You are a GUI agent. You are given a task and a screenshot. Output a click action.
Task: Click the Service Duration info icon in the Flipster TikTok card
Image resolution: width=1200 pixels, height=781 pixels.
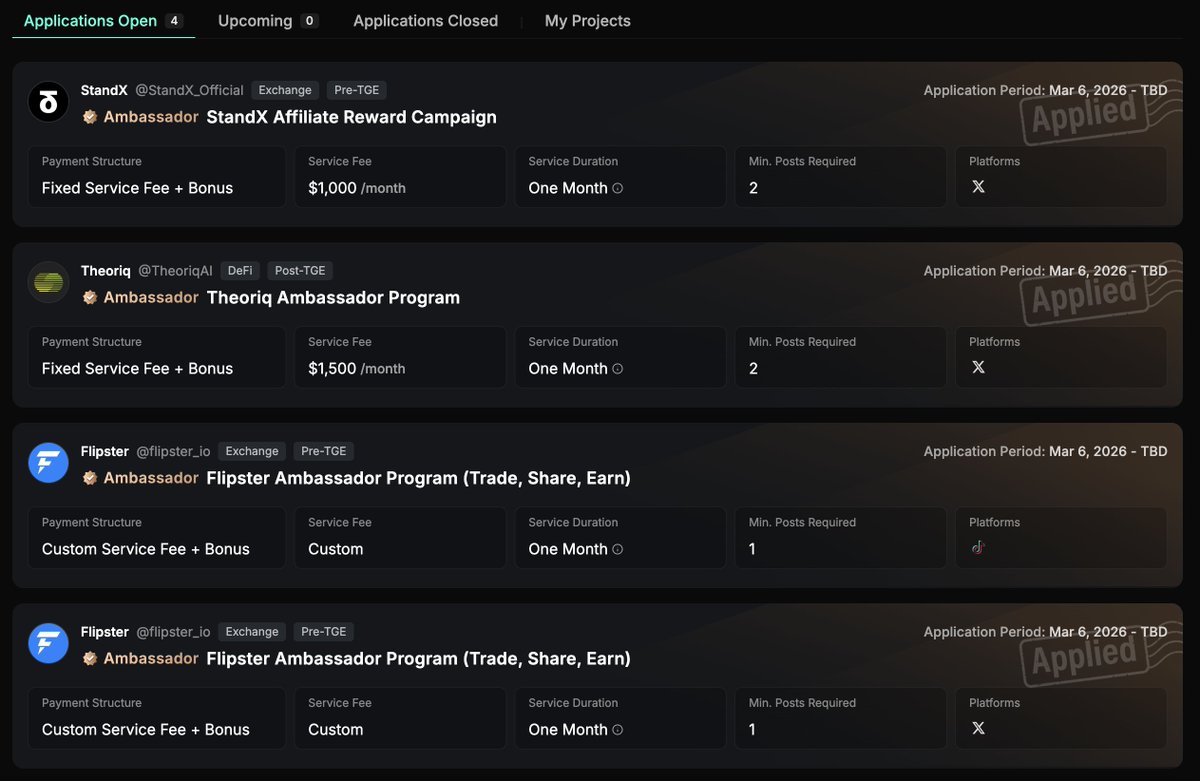617,549
